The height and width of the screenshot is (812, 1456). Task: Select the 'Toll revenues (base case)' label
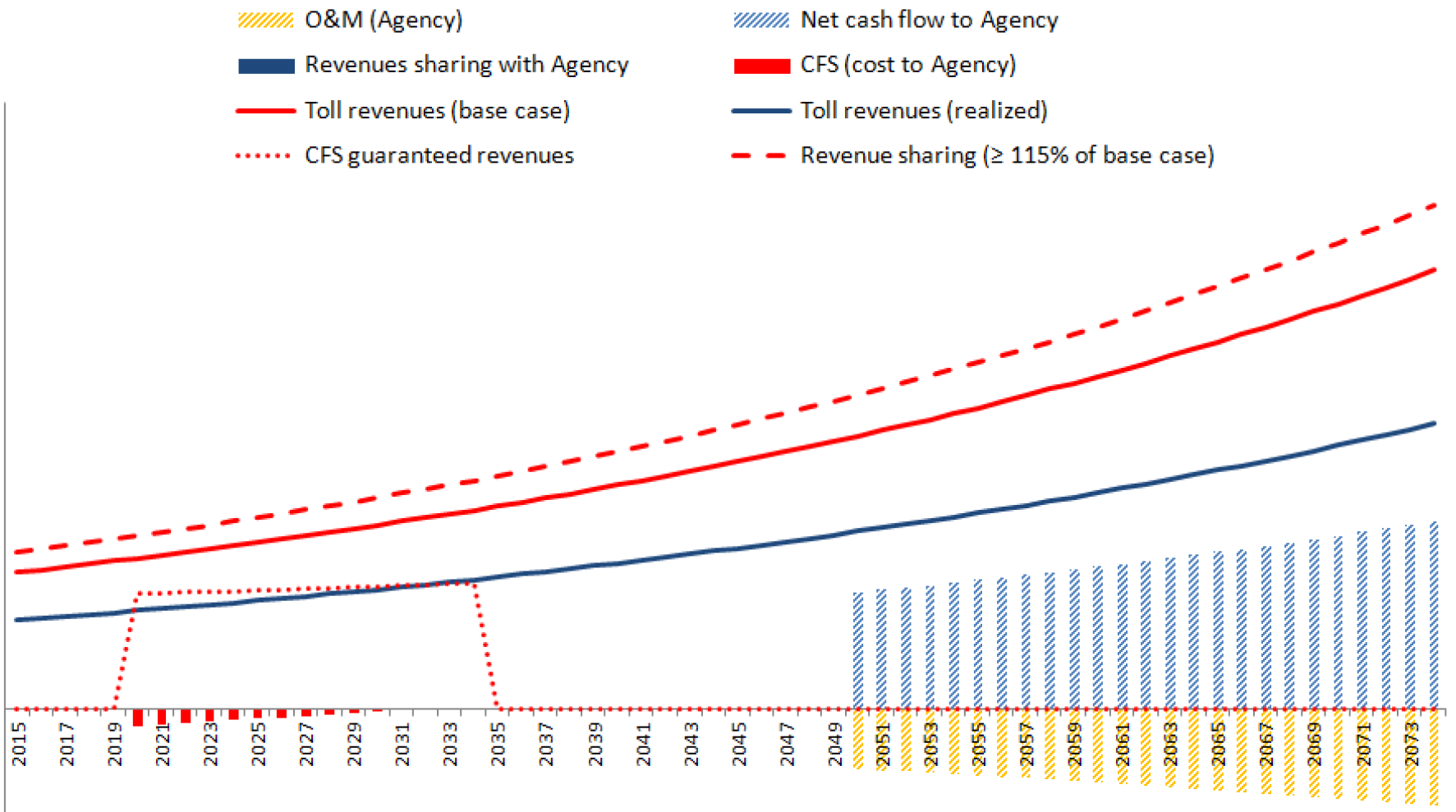click(x=437, y=111)
